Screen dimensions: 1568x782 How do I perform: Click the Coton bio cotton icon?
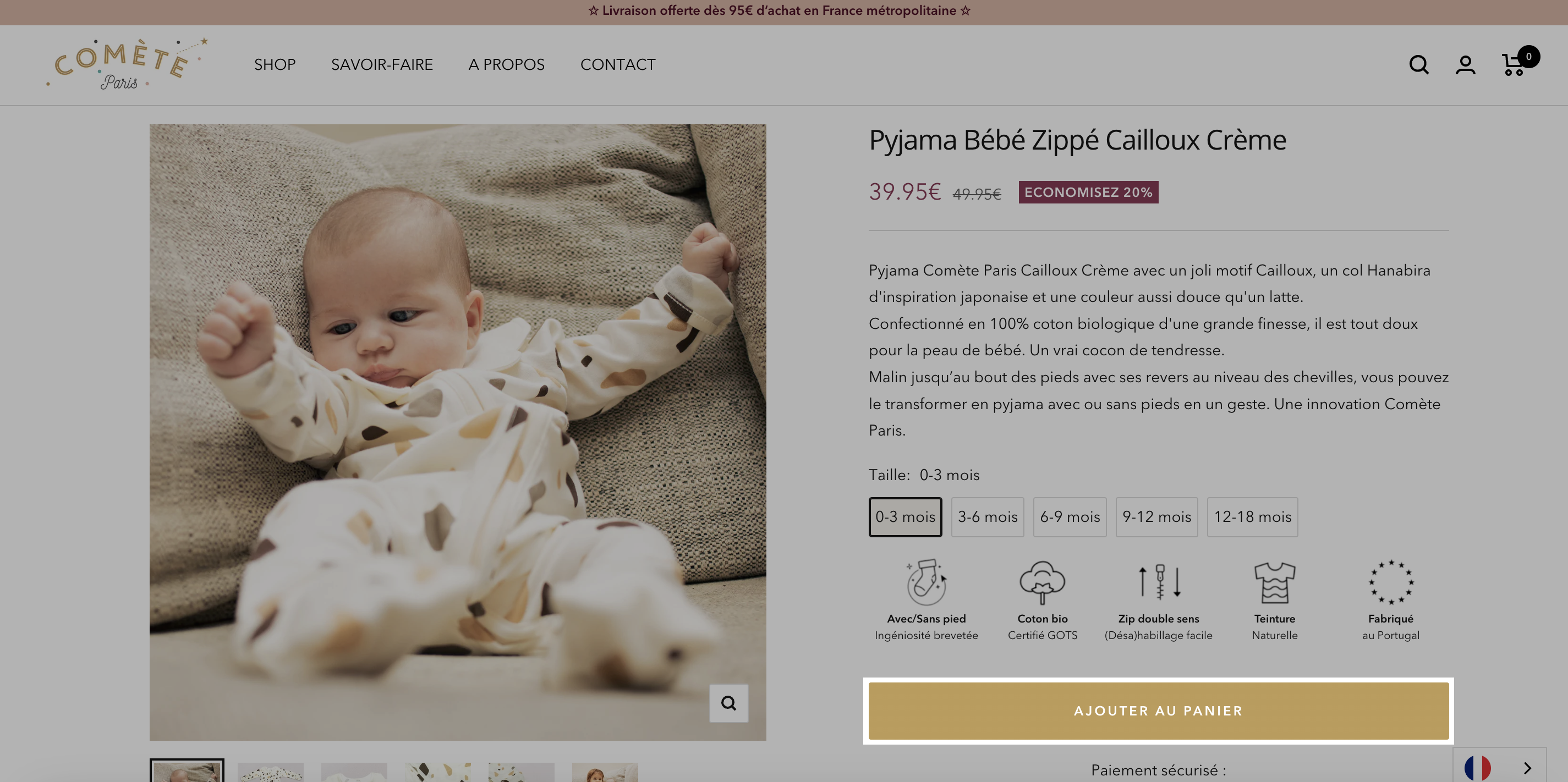(1042, 582)
